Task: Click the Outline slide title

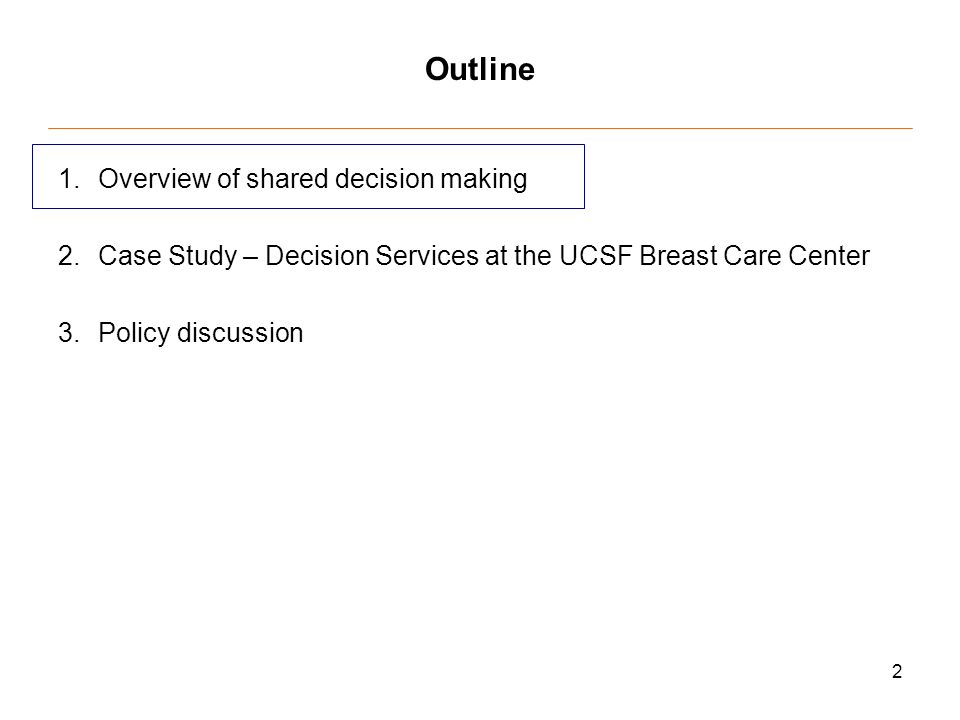Action: tap(480, 69)
